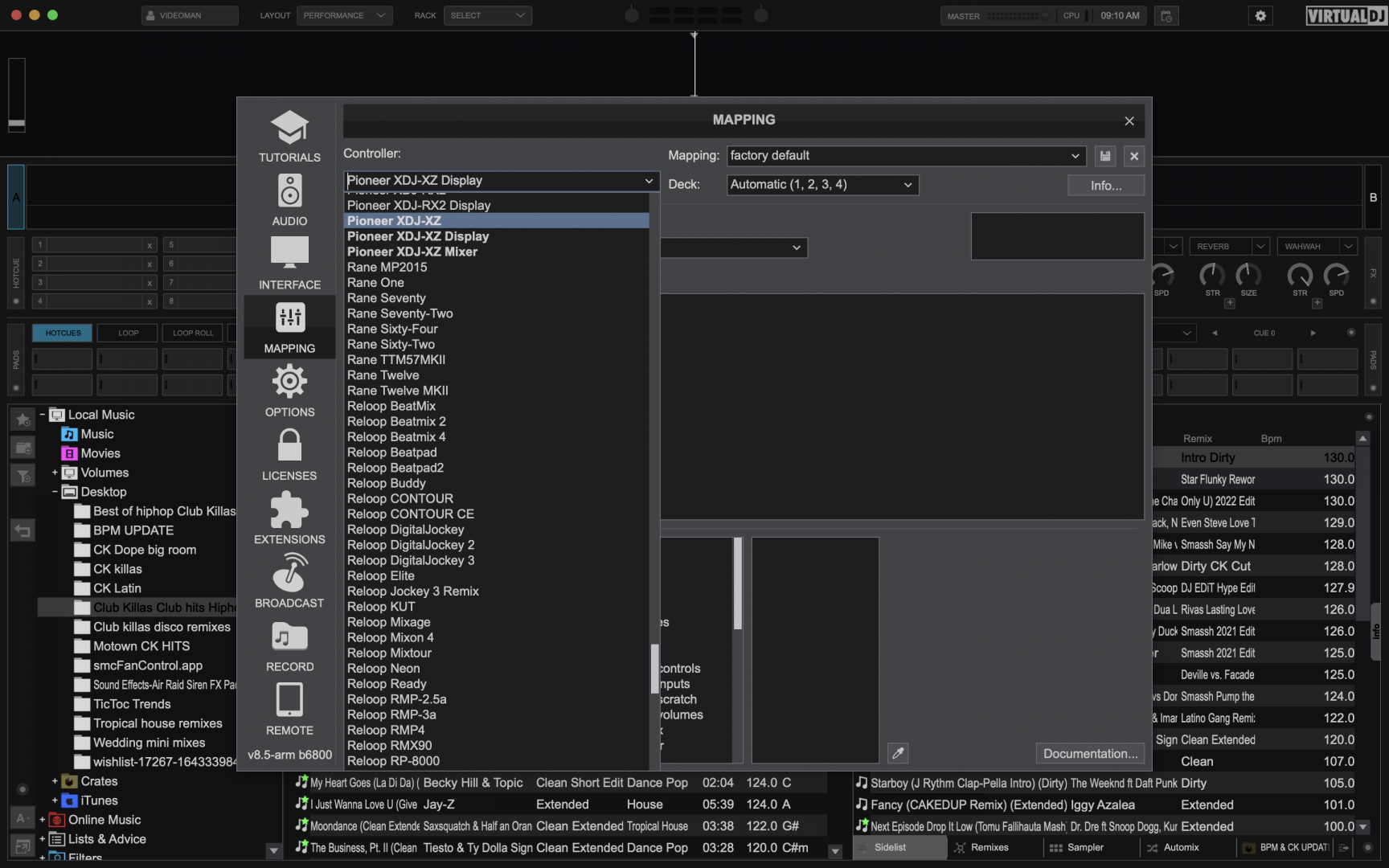Open the Audio settings page
Image resolution: width=1389 pixels, height=868 pixels.
[x=289, y=199]
